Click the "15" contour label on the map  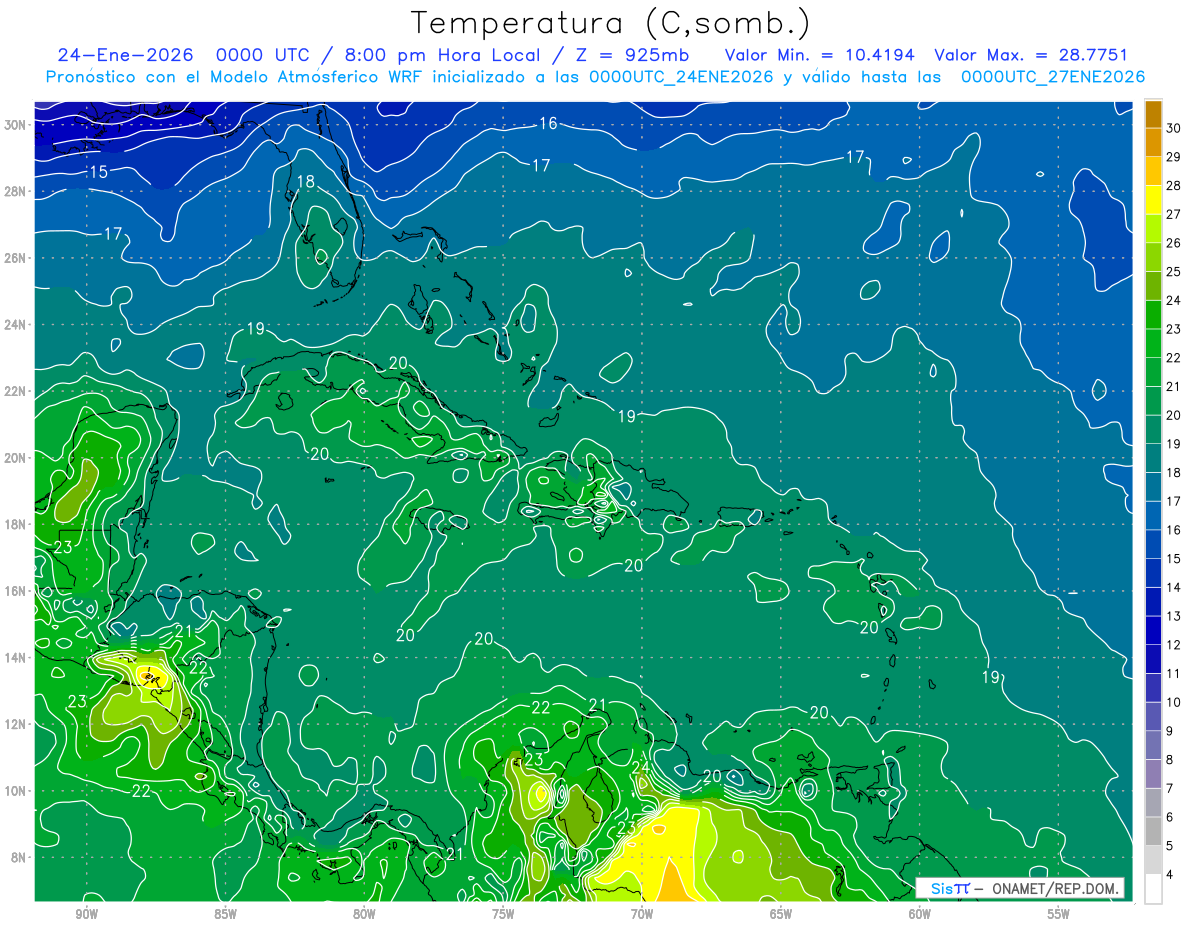(x=98, y=172)
